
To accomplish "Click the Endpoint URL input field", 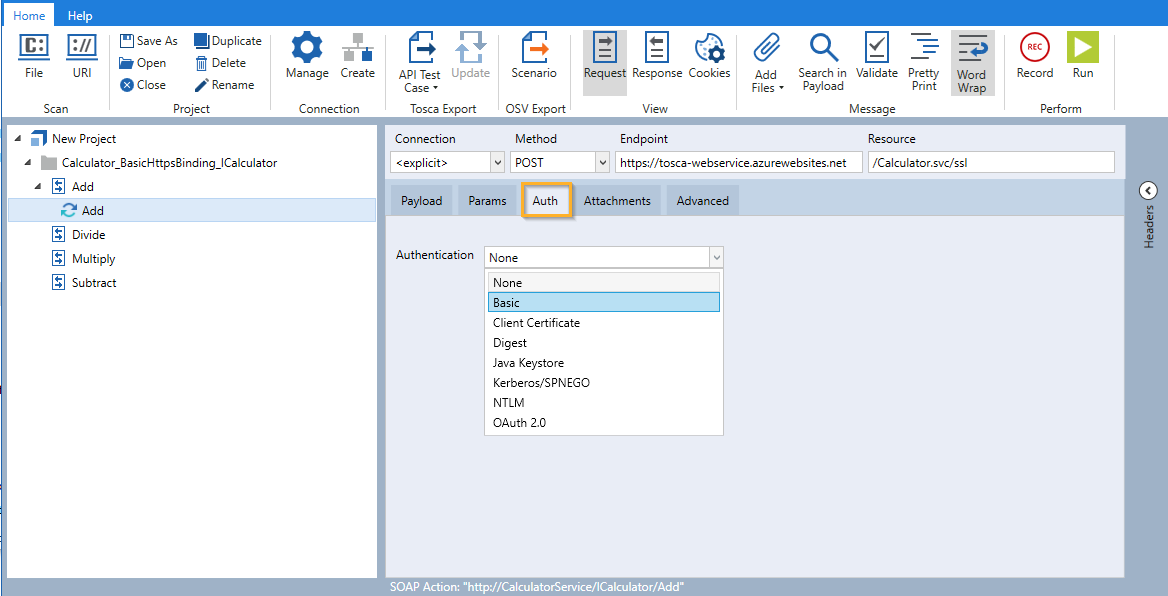I will click(x=738, y=162).
